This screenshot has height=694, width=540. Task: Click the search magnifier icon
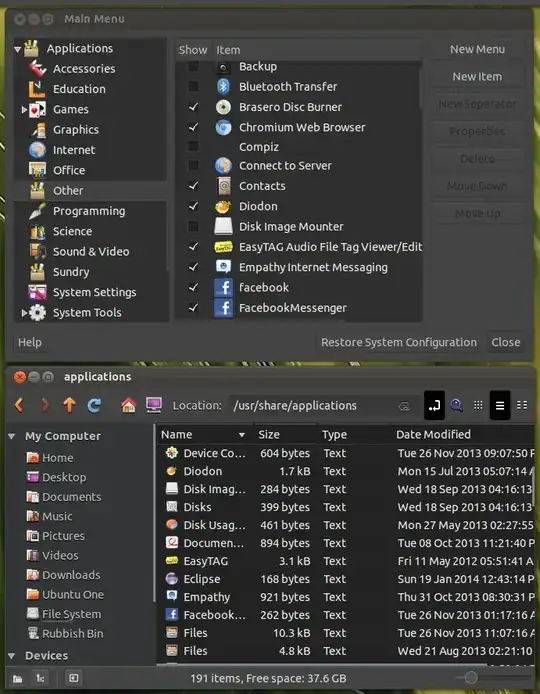pyautogui.click(x=456, y=405)
